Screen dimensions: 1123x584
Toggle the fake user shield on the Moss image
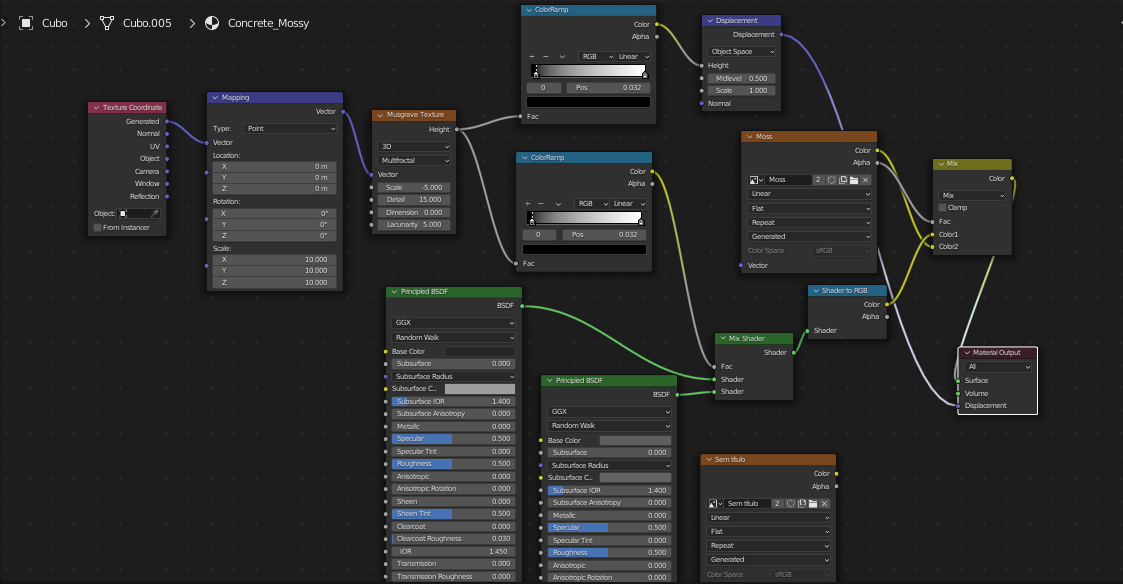[x=832, y=178]
